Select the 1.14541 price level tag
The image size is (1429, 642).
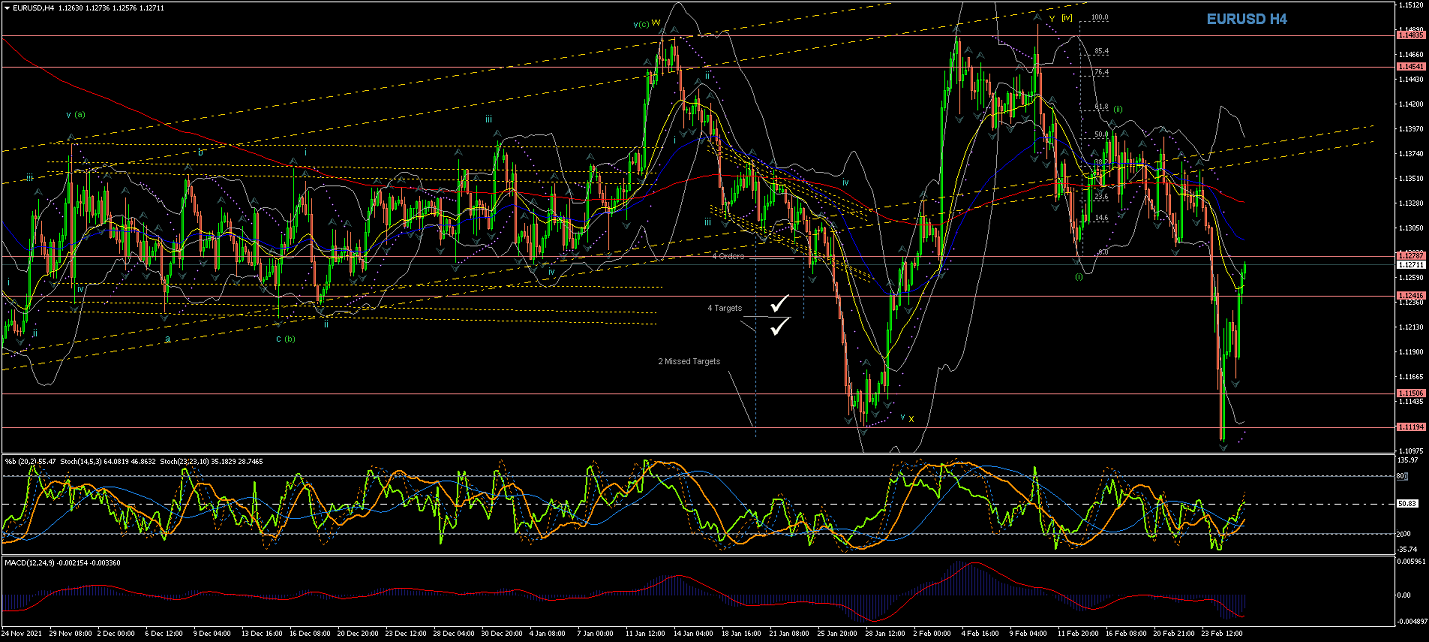point(1410,67)
